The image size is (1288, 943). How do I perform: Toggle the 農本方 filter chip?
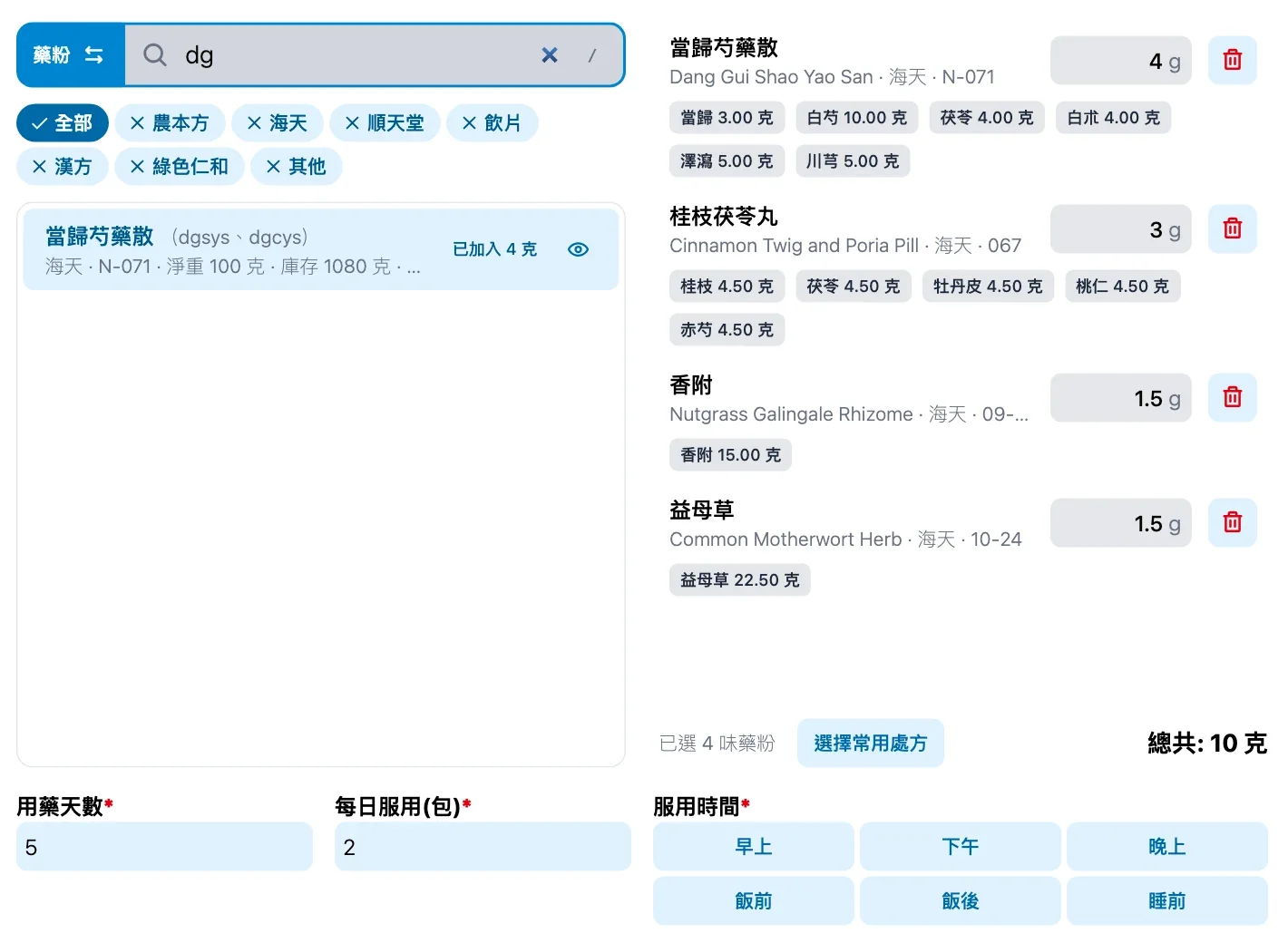(170, 123)
